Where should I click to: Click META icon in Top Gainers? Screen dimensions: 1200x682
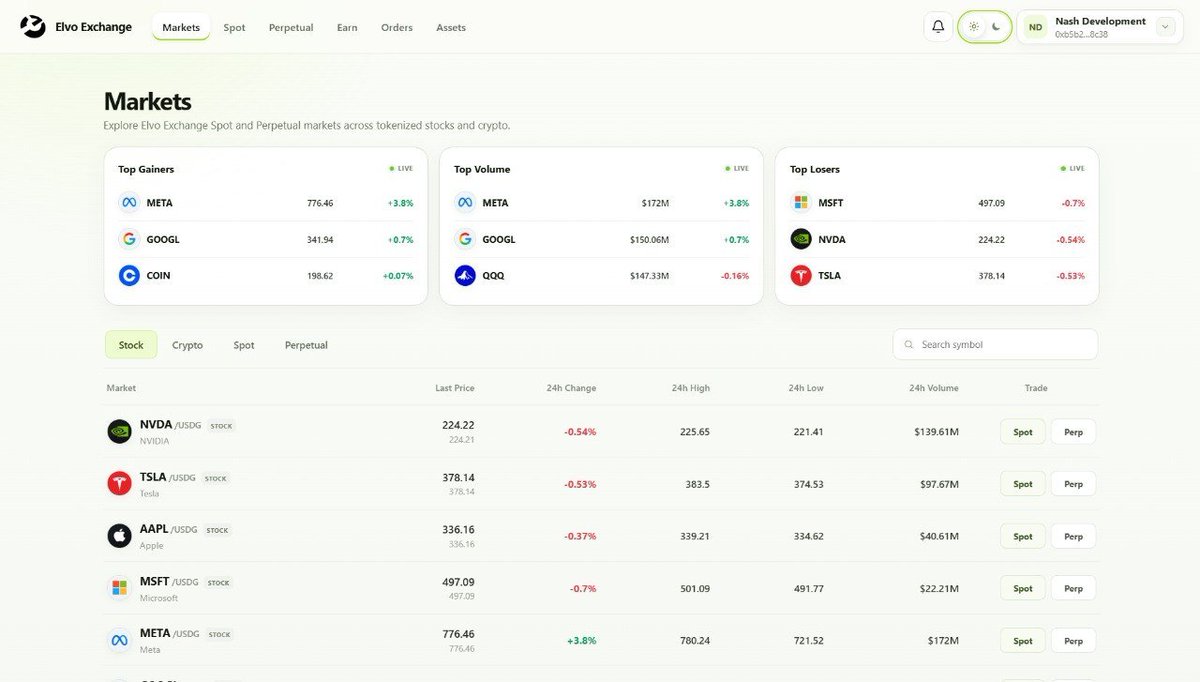[x=129, y=203]
